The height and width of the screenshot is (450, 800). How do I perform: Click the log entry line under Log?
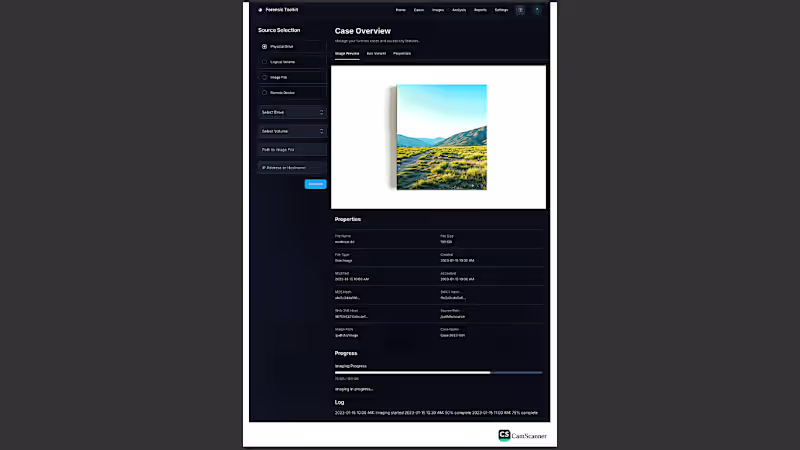436,413
